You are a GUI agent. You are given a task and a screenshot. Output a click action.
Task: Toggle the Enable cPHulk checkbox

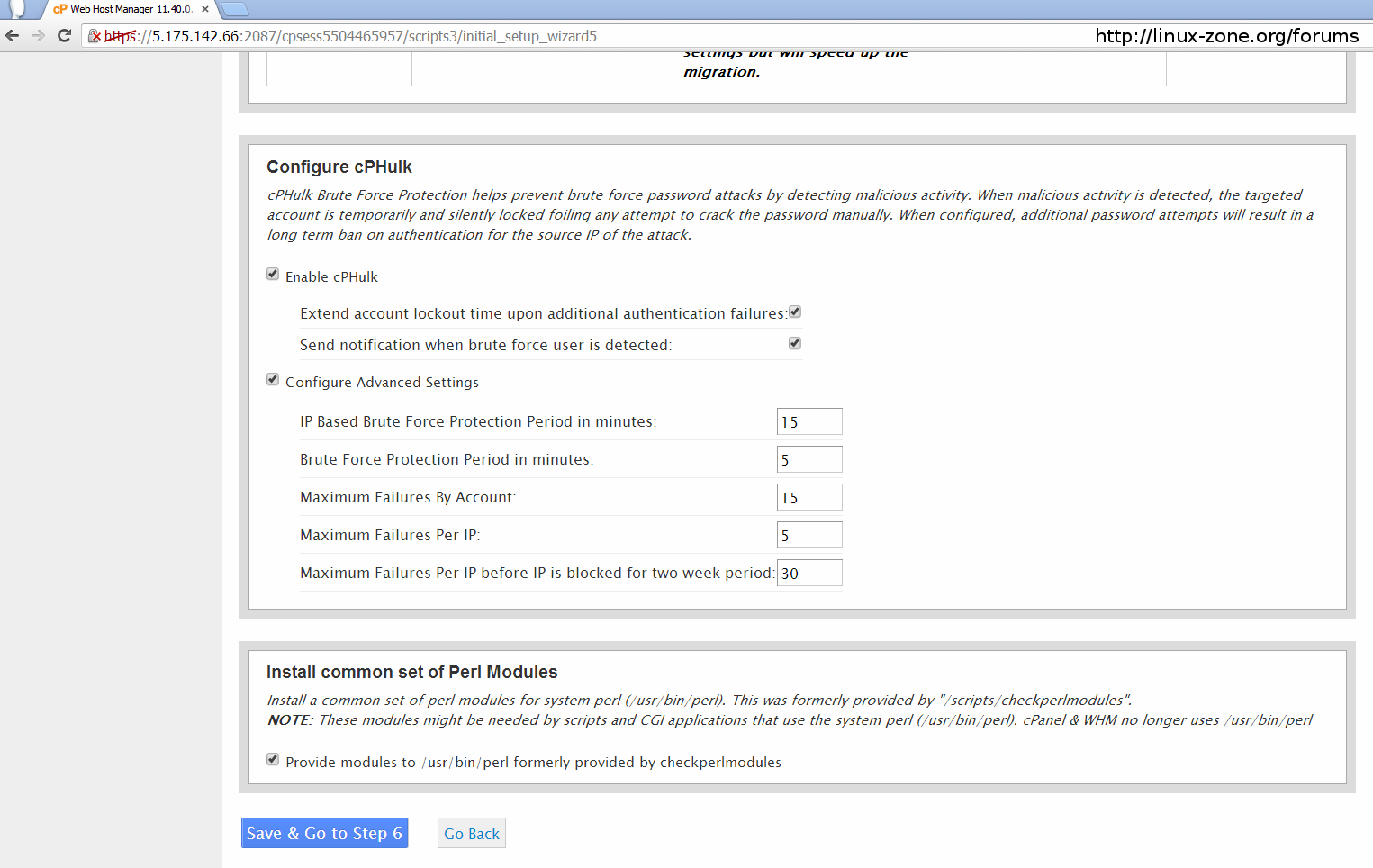coord(273,275)
